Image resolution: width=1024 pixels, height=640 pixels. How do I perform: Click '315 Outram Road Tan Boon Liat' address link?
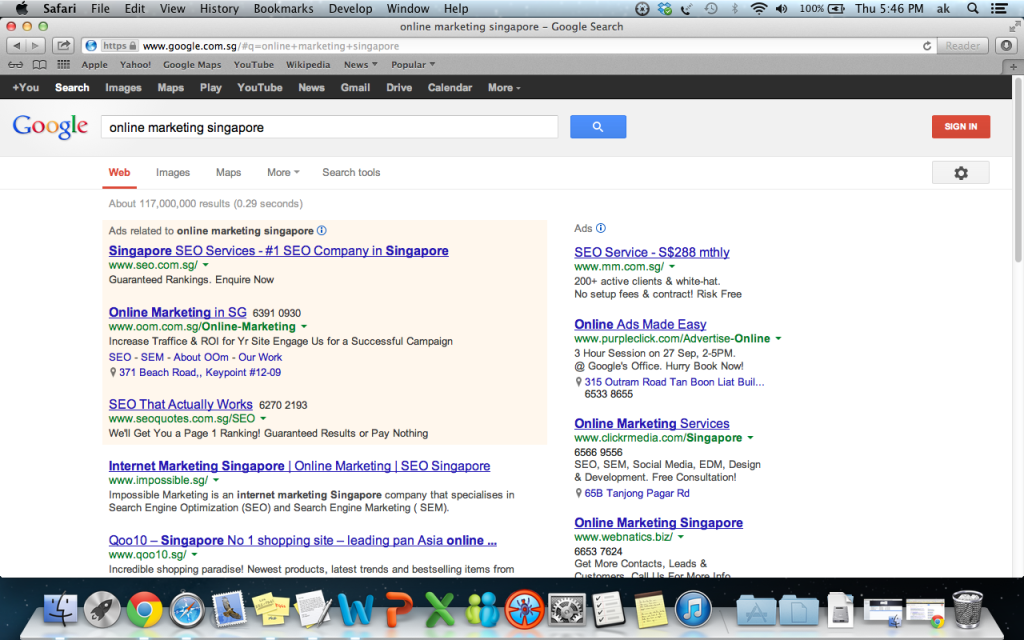[674, 382]
